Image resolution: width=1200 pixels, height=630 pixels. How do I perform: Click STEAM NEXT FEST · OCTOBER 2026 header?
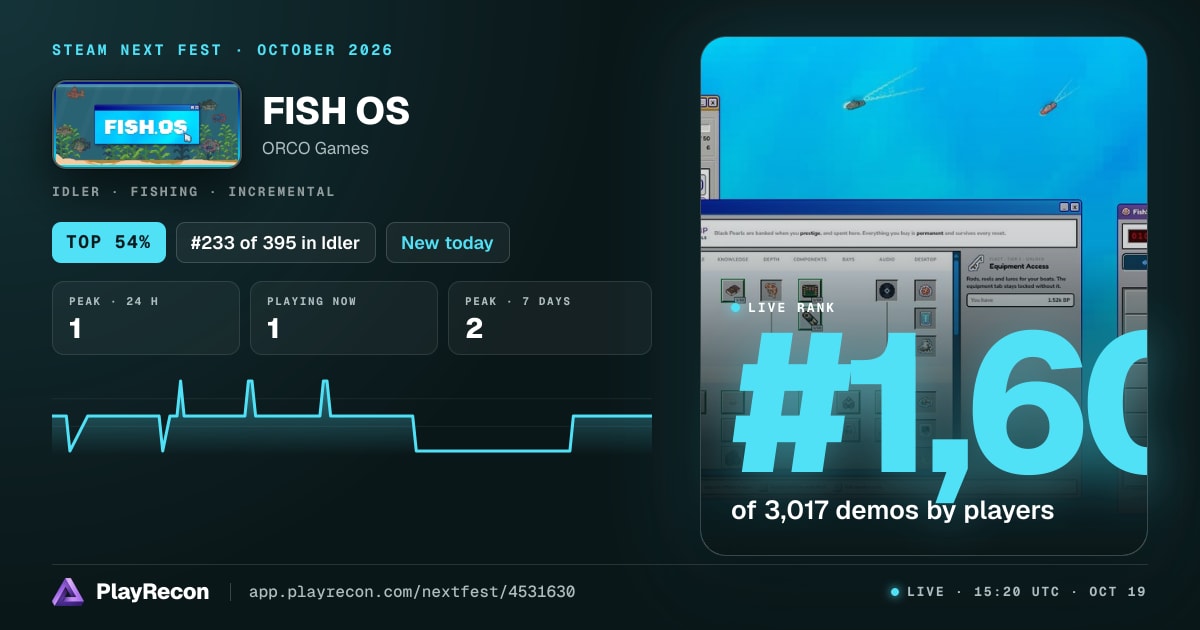click(222, 50)
